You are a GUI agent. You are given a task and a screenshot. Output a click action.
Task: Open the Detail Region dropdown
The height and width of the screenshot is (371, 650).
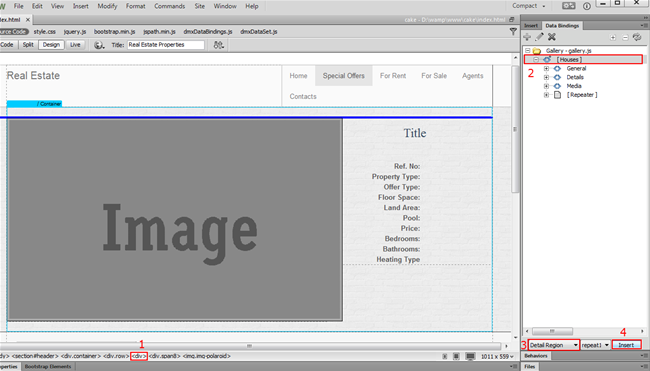tap(553, 345)
